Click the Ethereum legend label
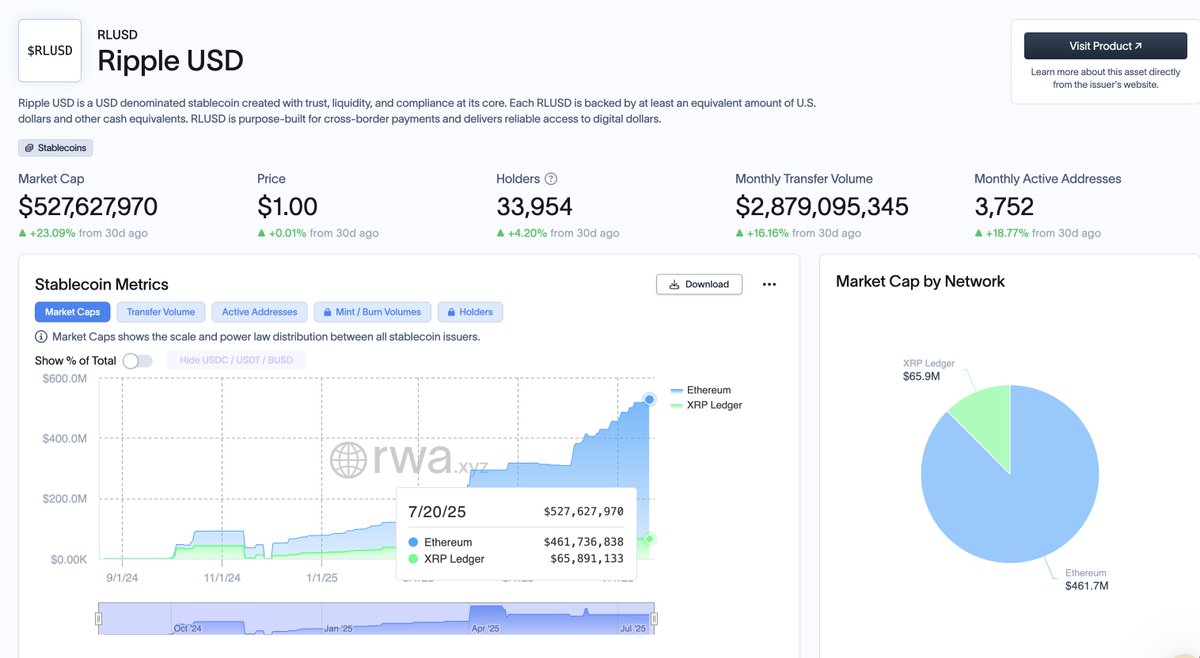This screenshot has height=658, width=1200. (x=709, y=390)
